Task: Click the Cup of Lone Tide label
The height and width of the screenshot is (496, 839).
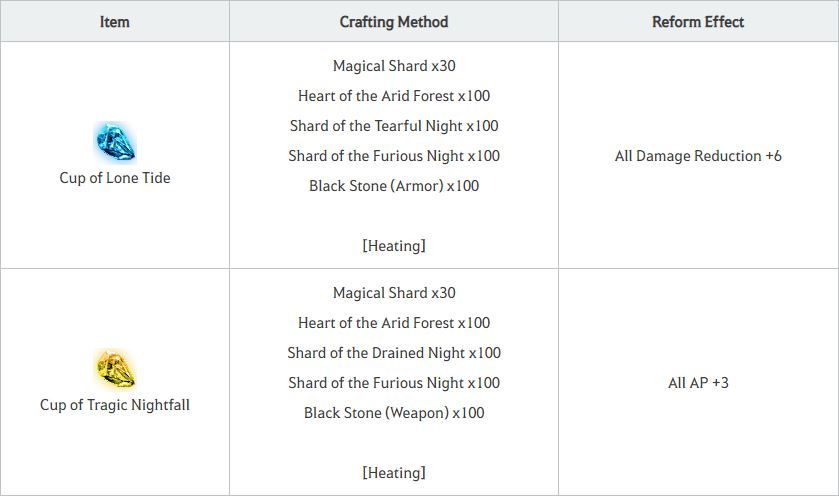Action: 115,178
